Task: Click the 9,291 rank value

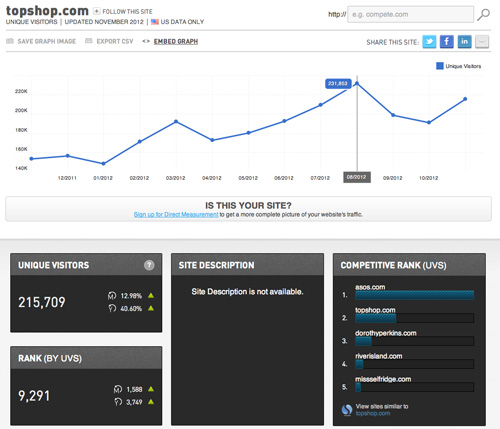Action: tap(34, 396)
